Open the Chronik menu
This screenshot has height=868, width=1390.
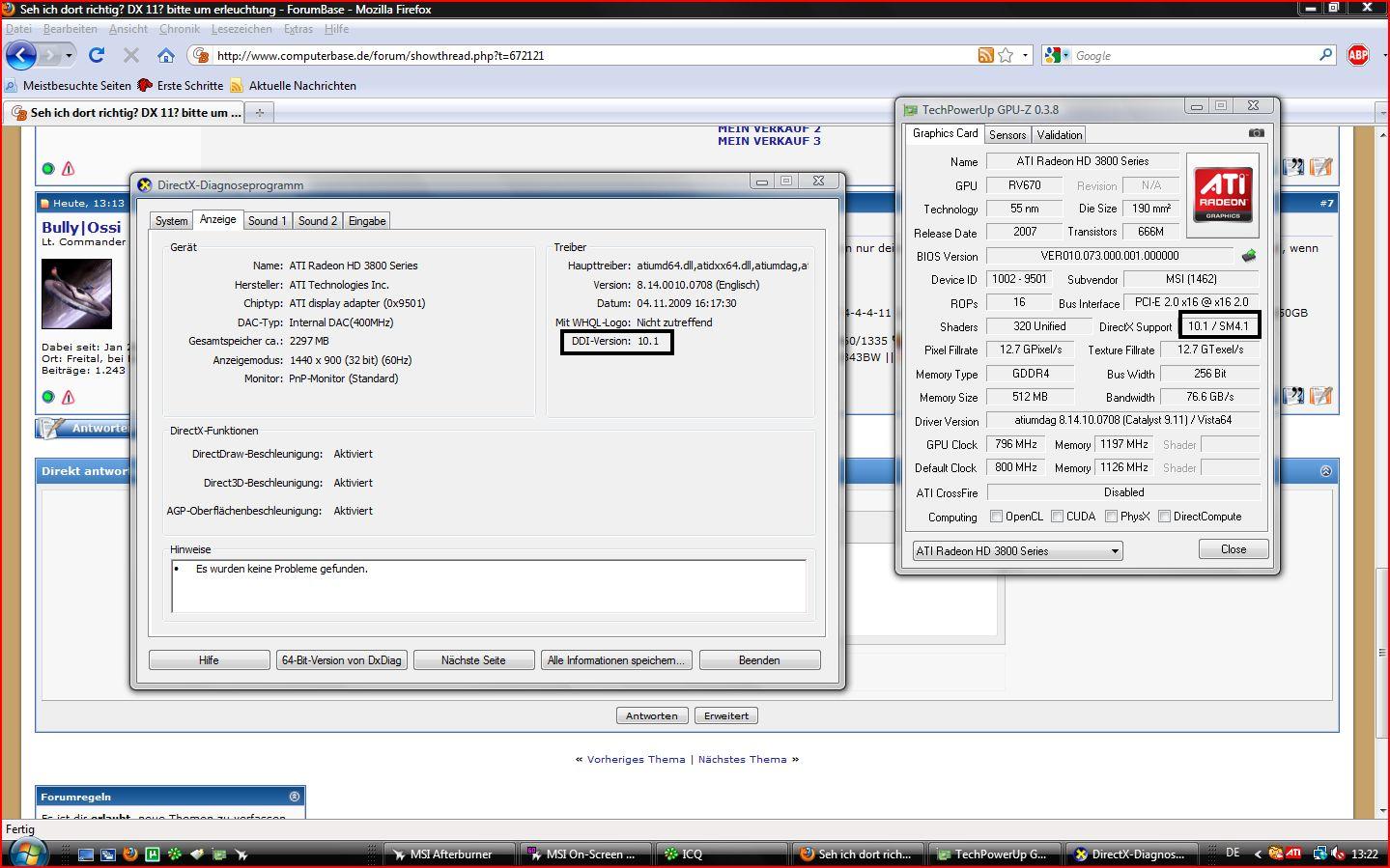[179, 29]
